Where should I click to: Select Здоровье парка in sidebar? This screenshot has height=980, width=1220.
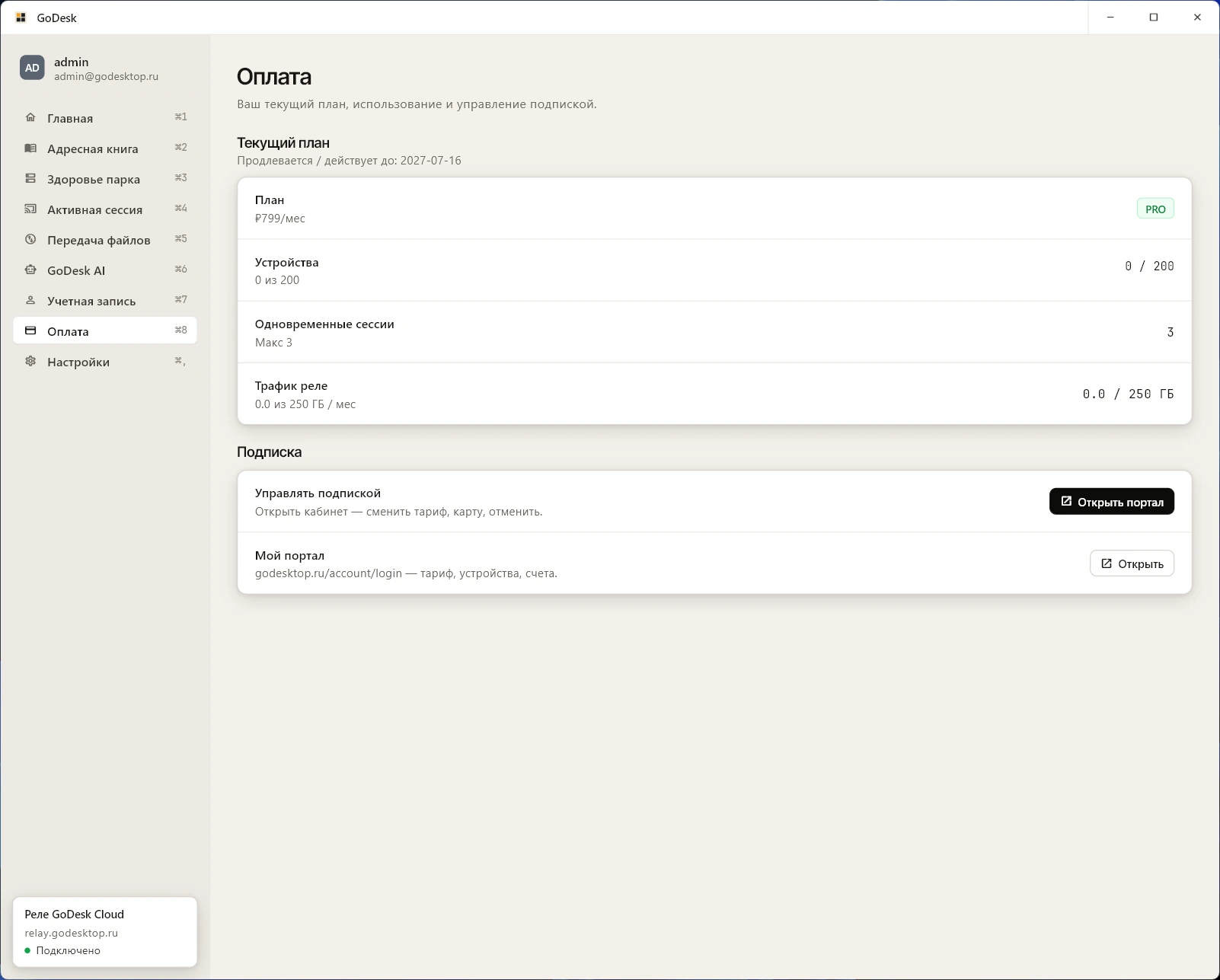105,178
